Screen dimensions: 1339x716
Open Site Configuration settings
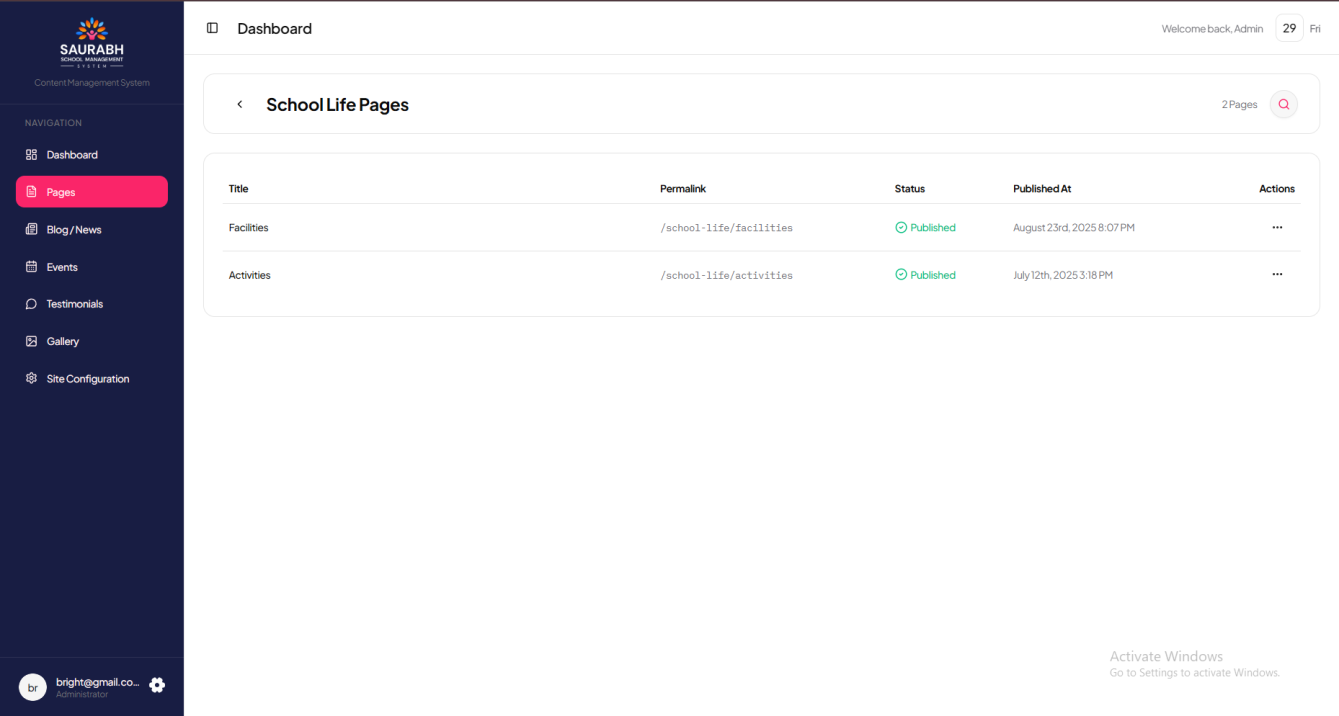coord(87,379)
